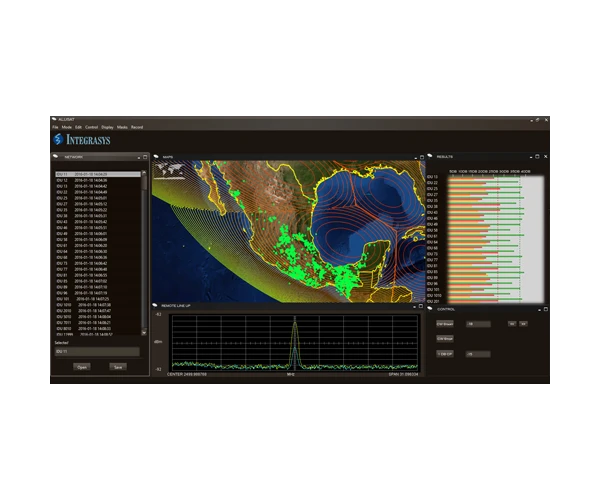Select the IDU 13 row in network list

(x=98, y=186)
